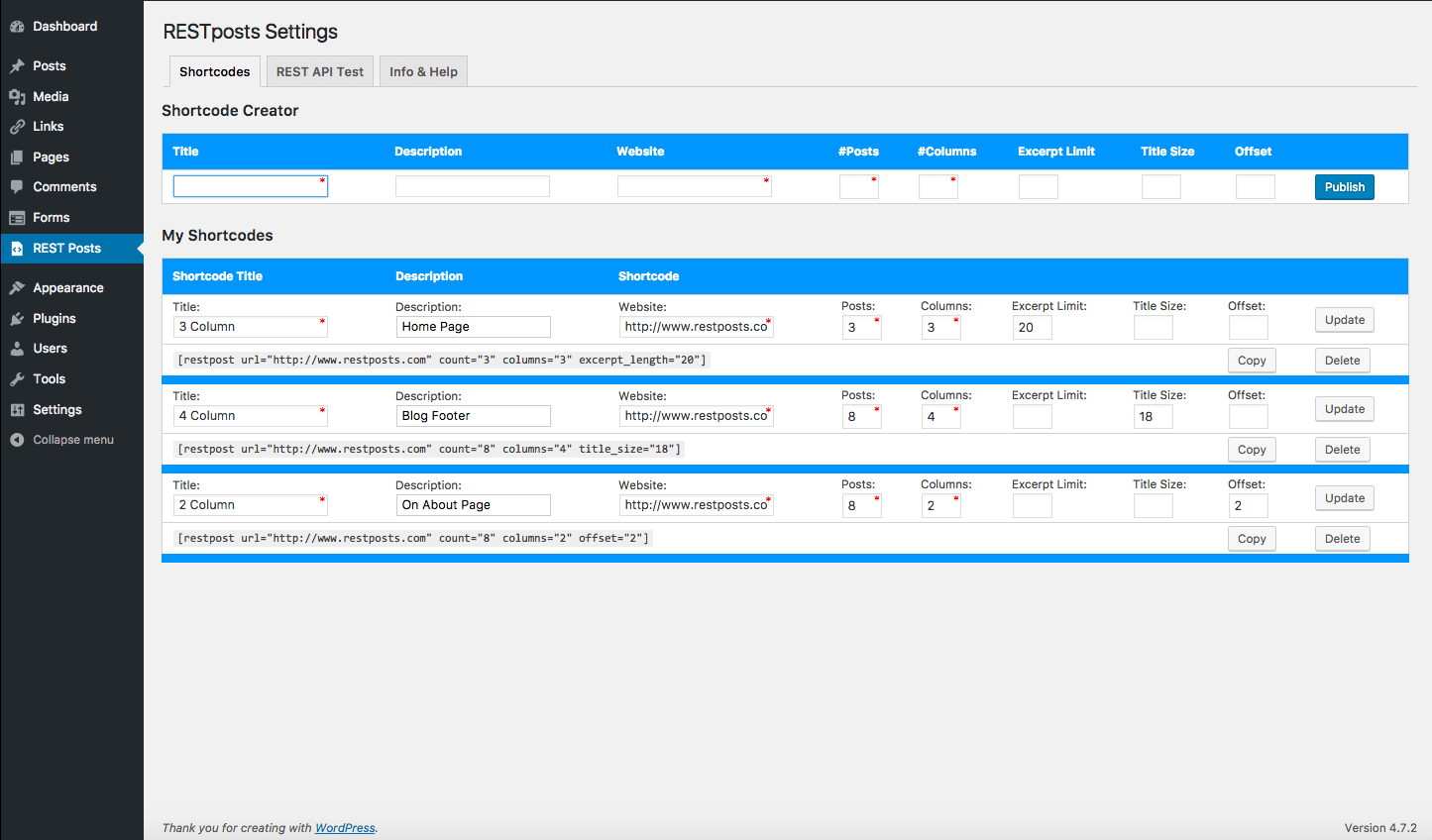Open the Info & Help tab
Image resolution: width=1432 pixels, height=840 pixels.
click(x=423, y=71)
